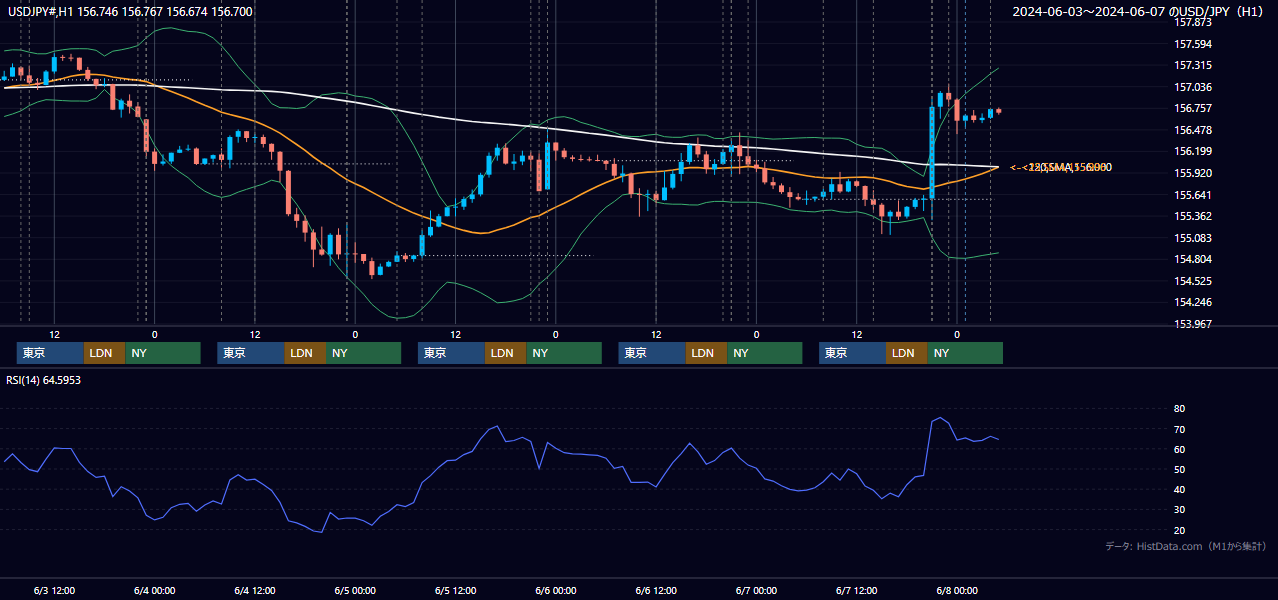Select the 155.641 price axis label
The width and height of the screenshot is (1278, 600).
click(x=1193, y=195)
